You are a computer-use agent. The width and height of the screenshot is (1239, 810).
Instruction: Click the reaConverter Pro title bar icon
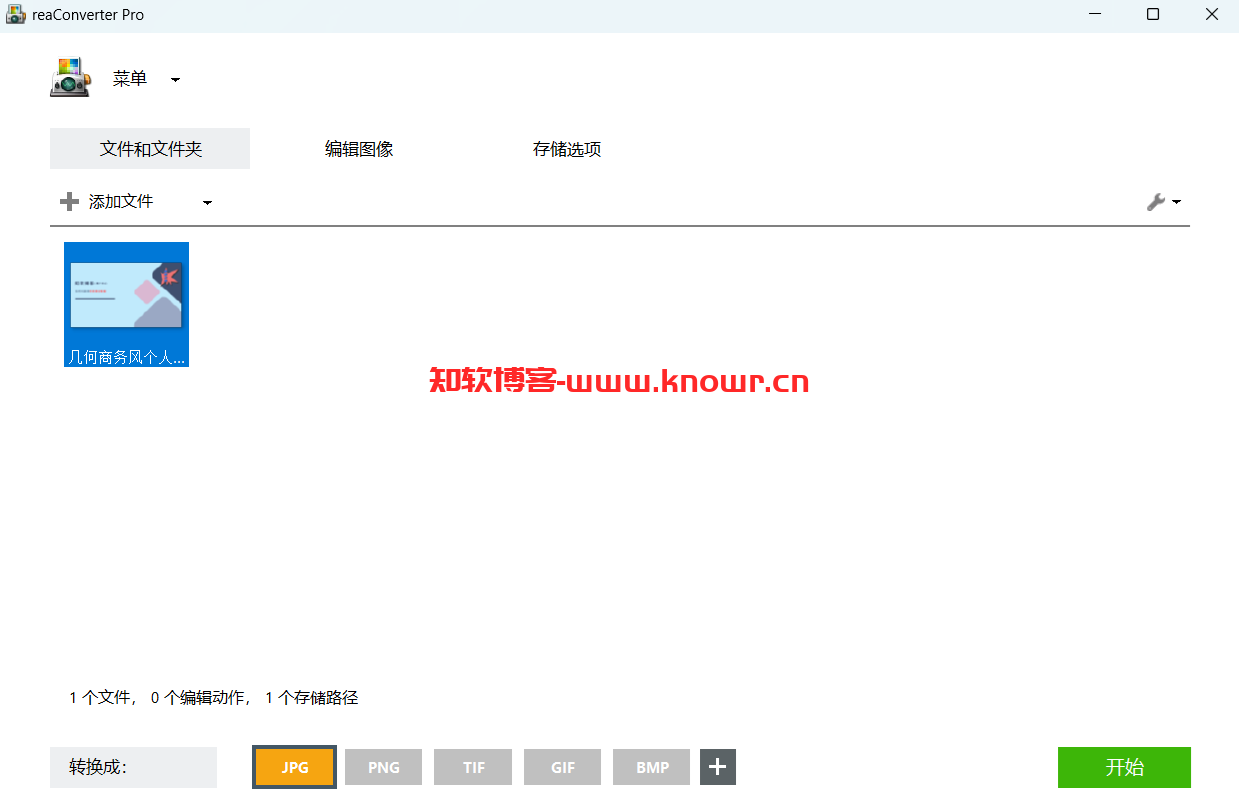[16, 15]
